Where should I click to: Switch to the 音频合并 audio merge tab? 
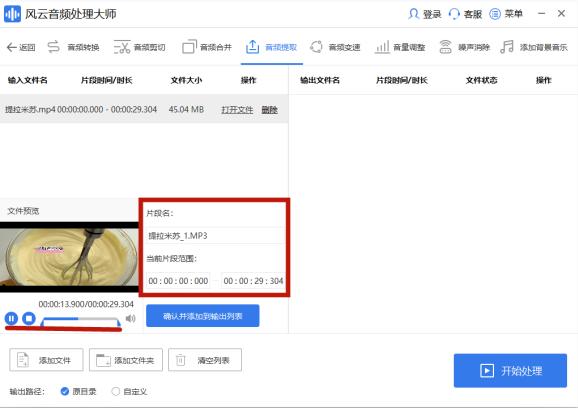[207, 47]
